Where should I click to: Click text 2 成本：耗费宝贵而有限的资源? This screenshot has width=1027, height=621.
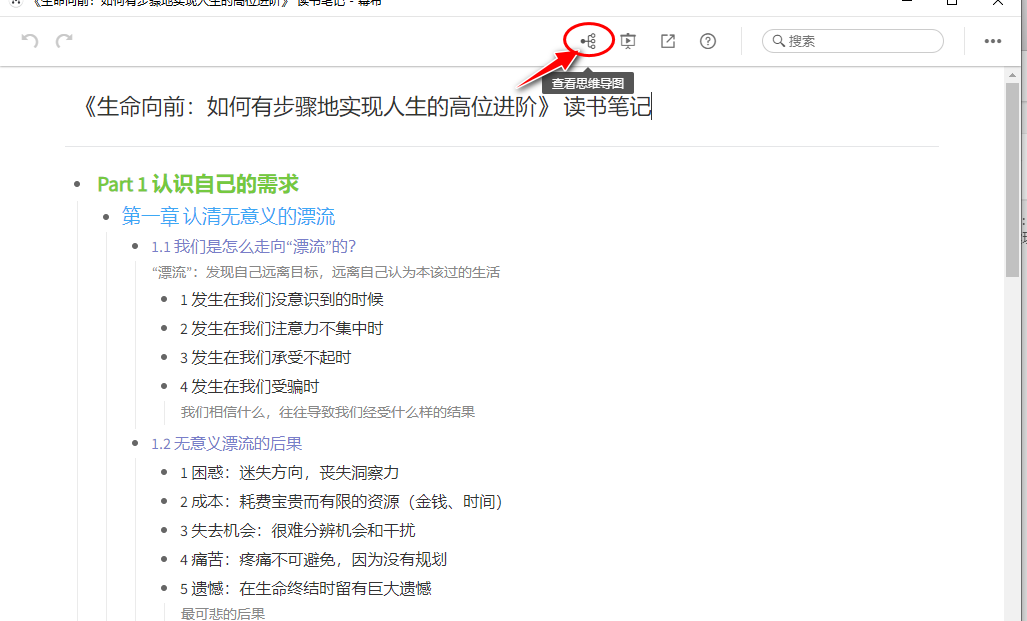pyautogui.click(x=342, y=502)
